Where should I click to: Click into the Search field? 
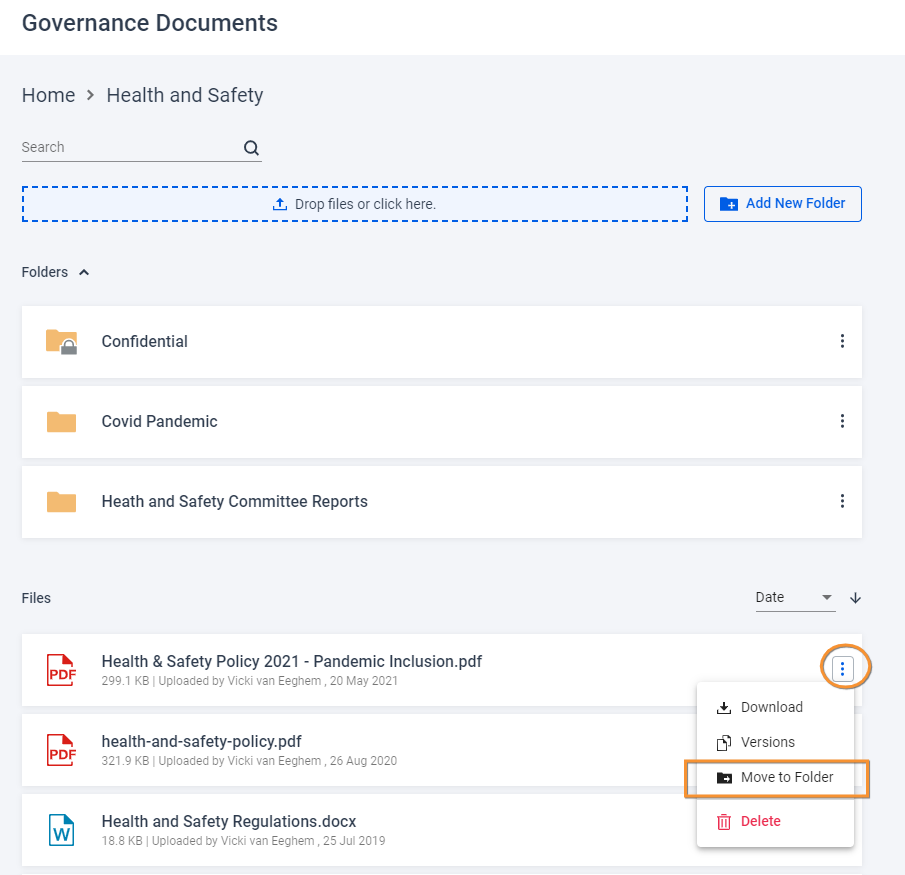pos(130,147)
